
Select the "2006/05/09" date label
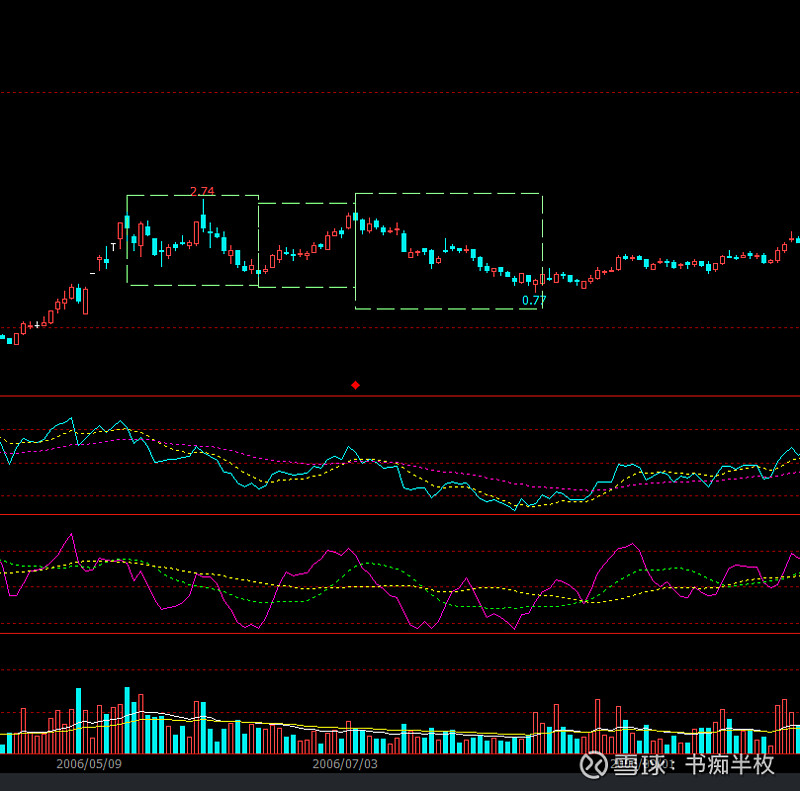[89, 764]
